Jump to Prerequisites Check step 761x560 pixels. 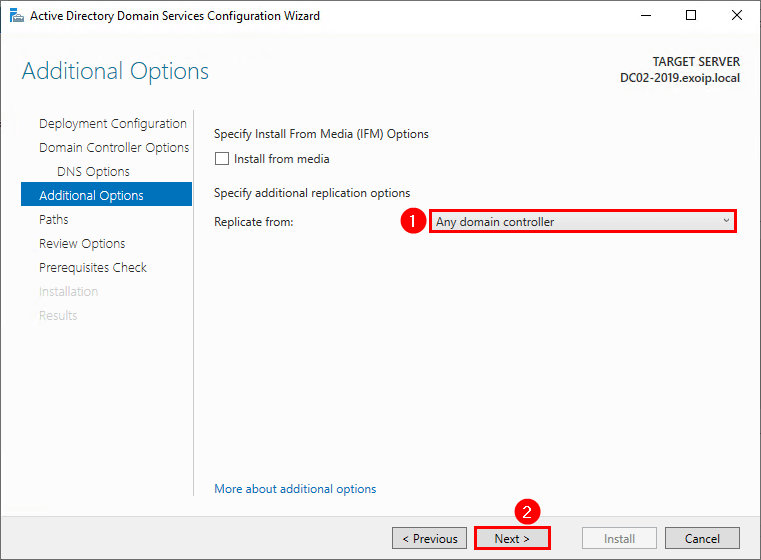(93, 267)
